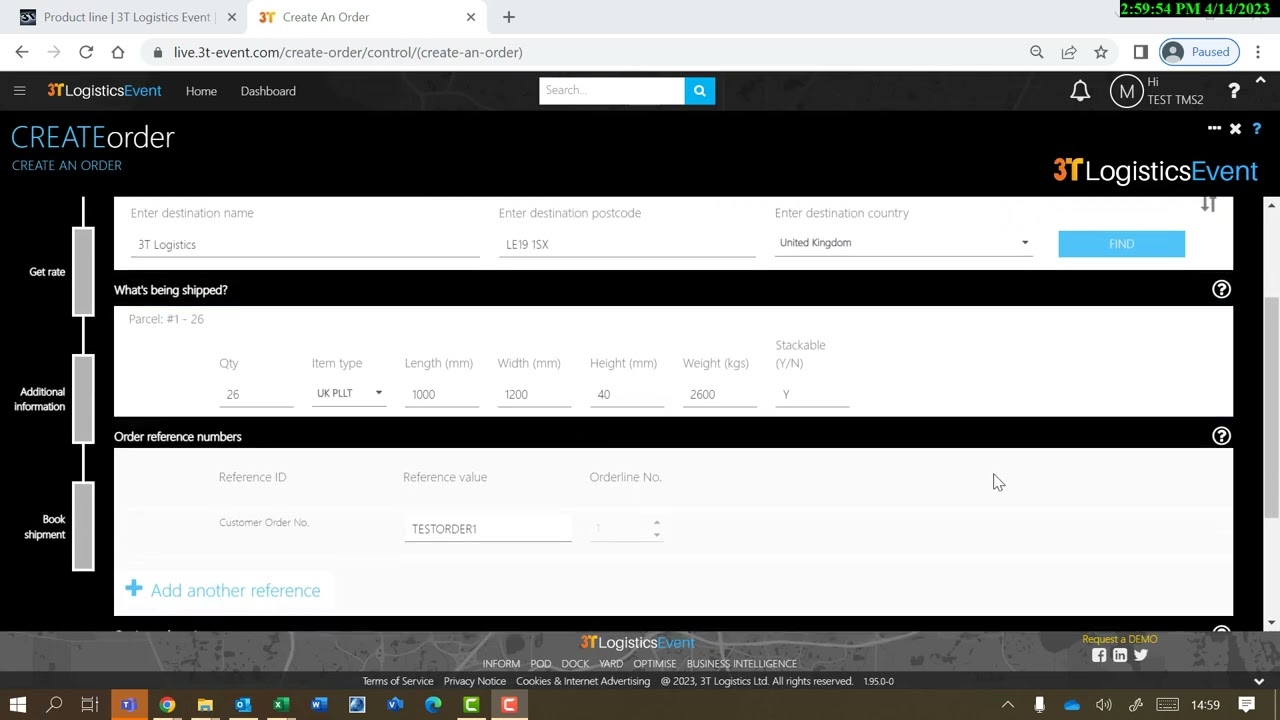Open the hamburger menu in the header

(19, 91)
